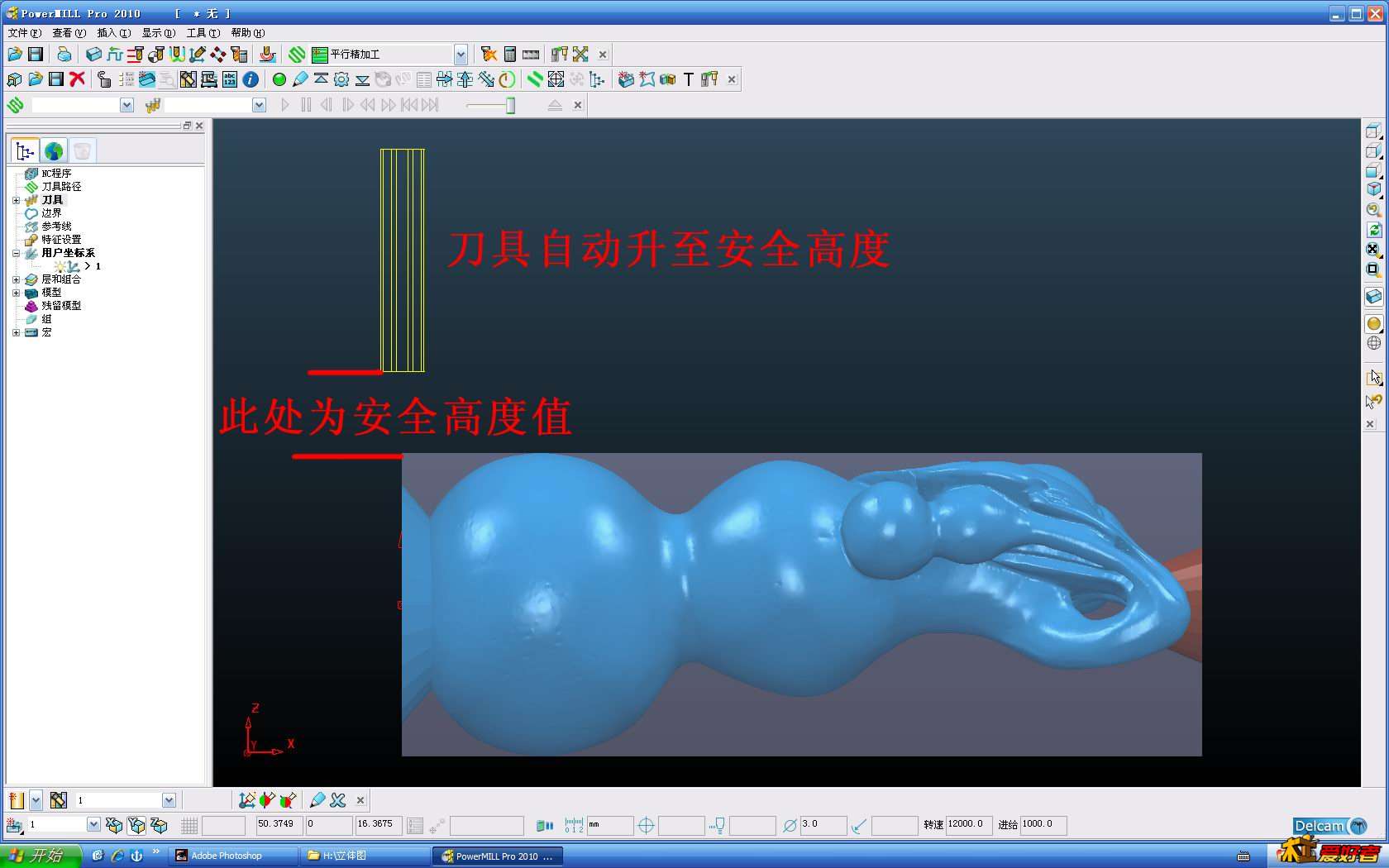Open the 文件 menu

click(x=24, y=33)
